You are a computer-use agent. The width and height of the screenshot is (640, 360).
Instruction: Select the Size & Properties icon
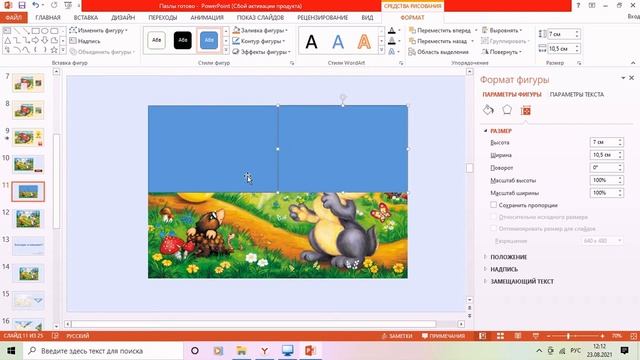tap(526, 110)
